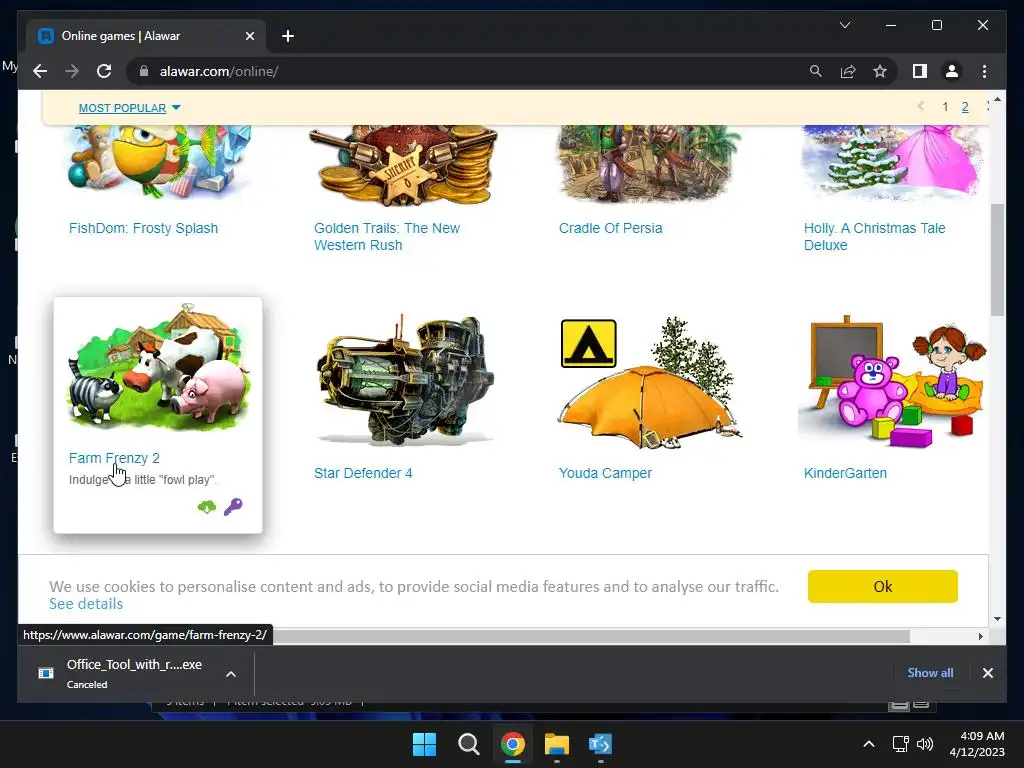Open Windows taskbar Search
Screen dimensions: 1024x768
[468, 744]
